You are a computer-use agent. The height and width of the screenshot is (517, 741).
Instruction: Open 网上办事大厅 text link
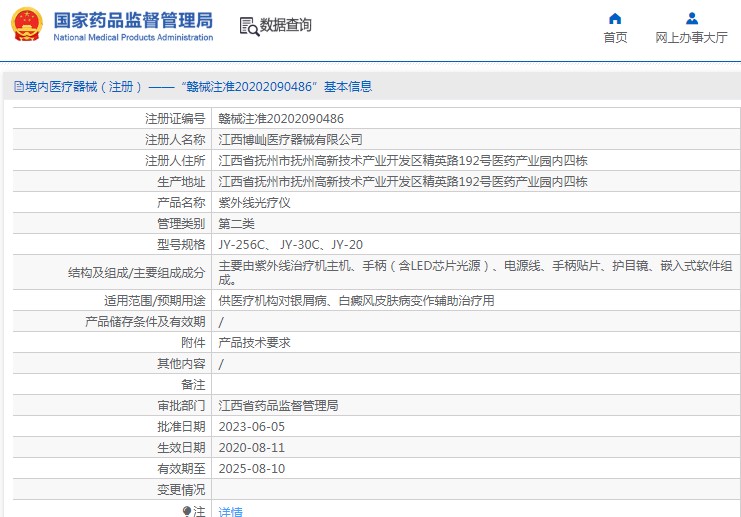691,37
